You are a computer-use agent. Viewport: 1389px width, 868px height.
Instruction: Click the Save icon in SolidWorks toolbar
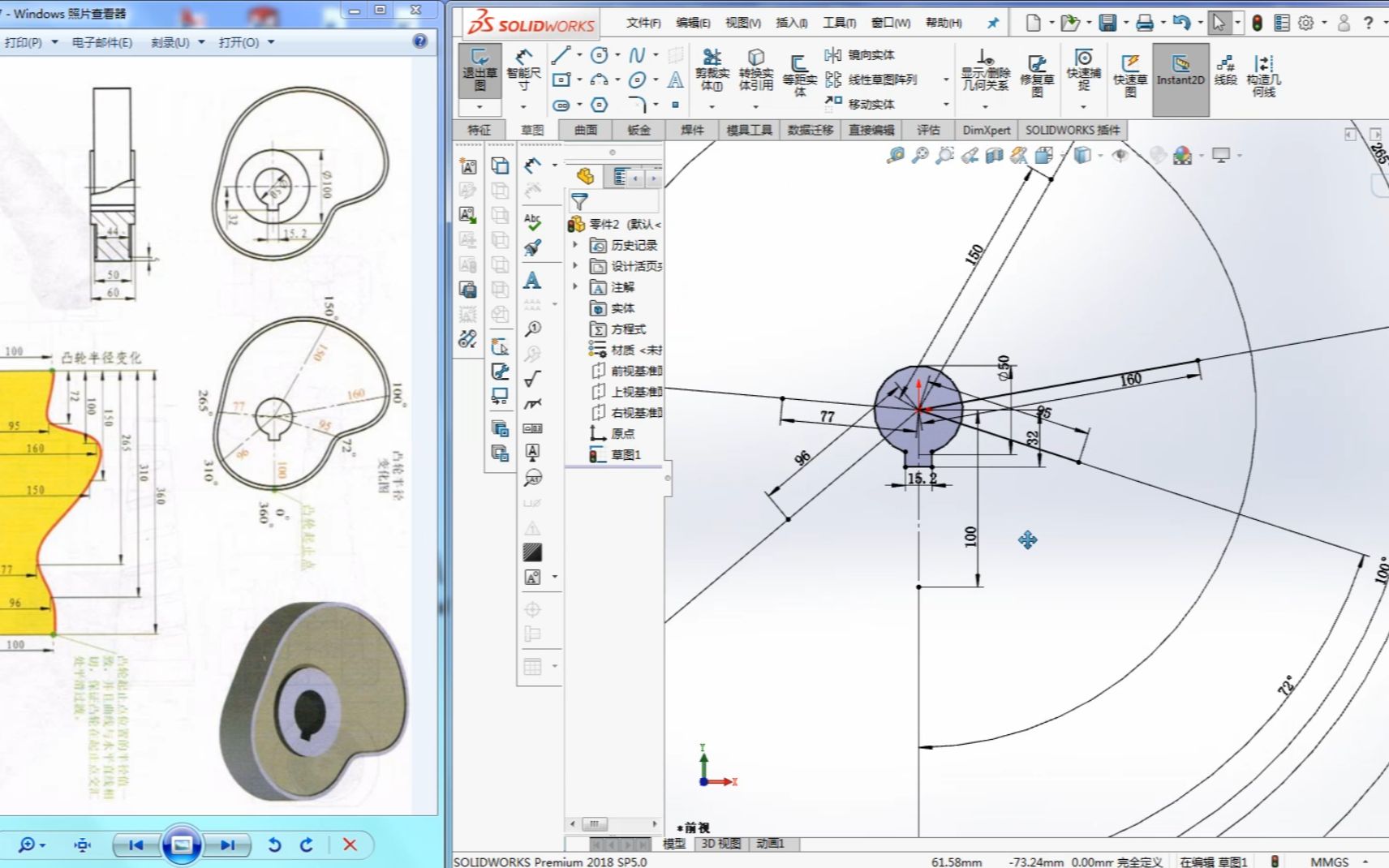pos(1107,23)
